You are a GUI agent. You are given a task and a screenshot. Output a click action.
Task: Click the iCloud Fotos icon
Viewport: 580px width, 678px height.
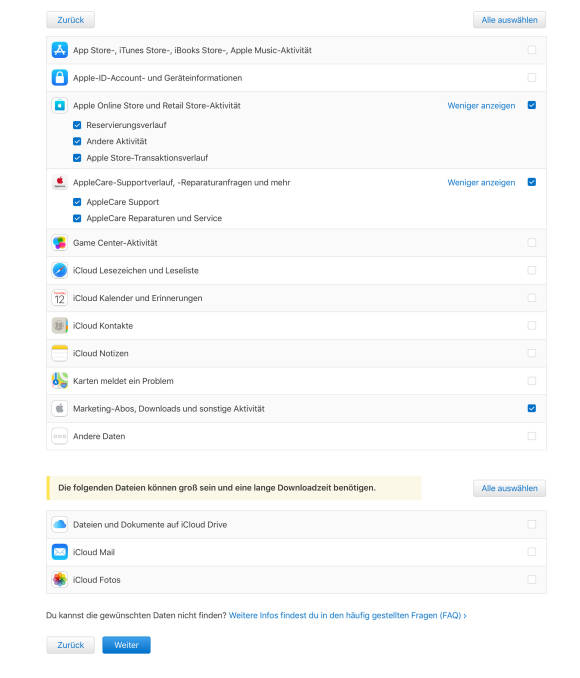tap(60, 580)
